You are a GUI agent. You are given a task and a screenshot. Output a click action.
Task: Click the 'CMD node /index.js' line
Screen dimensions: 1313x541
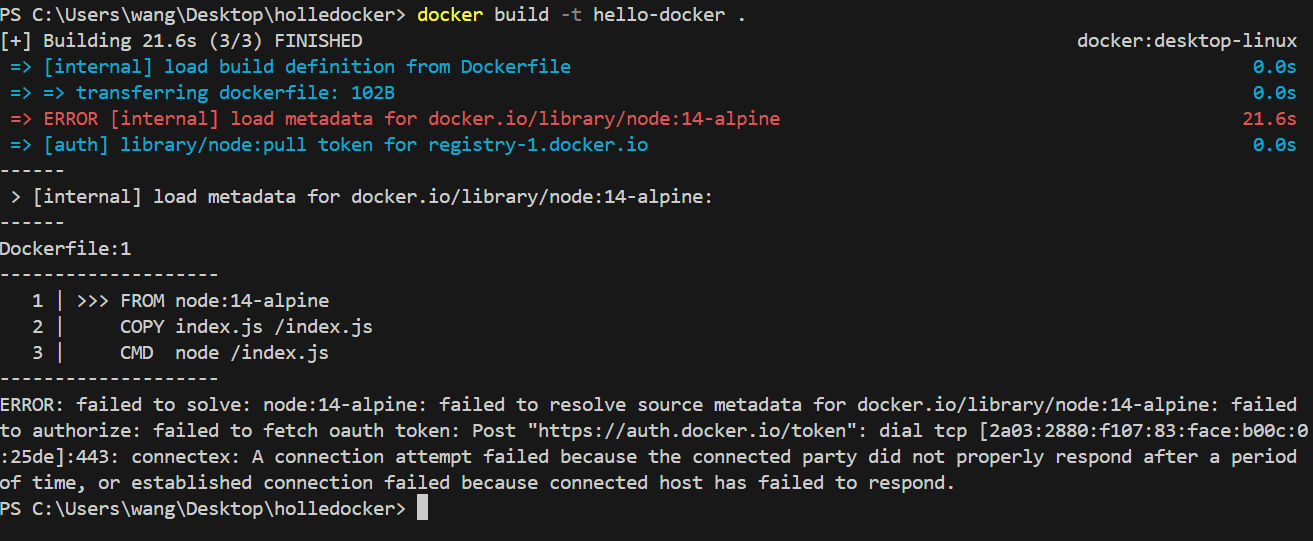pos(225,353)
